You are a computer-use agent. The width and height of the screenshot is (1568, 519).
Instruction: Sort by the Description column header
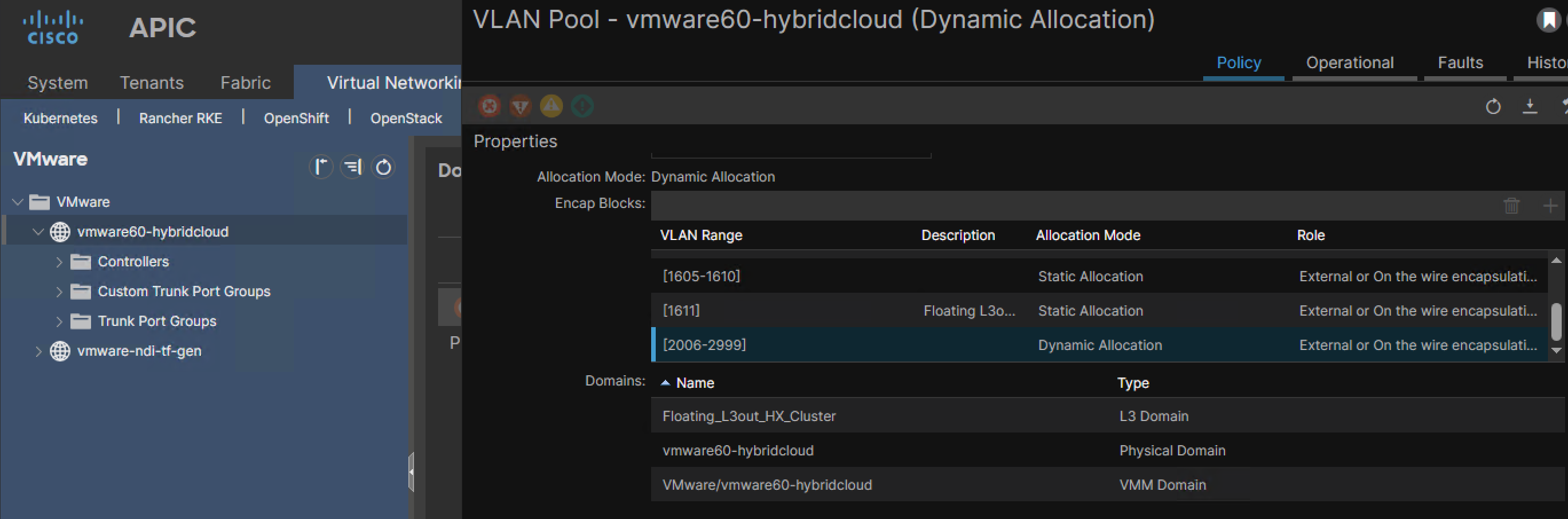pyautogui.click(x=958, y=235)
